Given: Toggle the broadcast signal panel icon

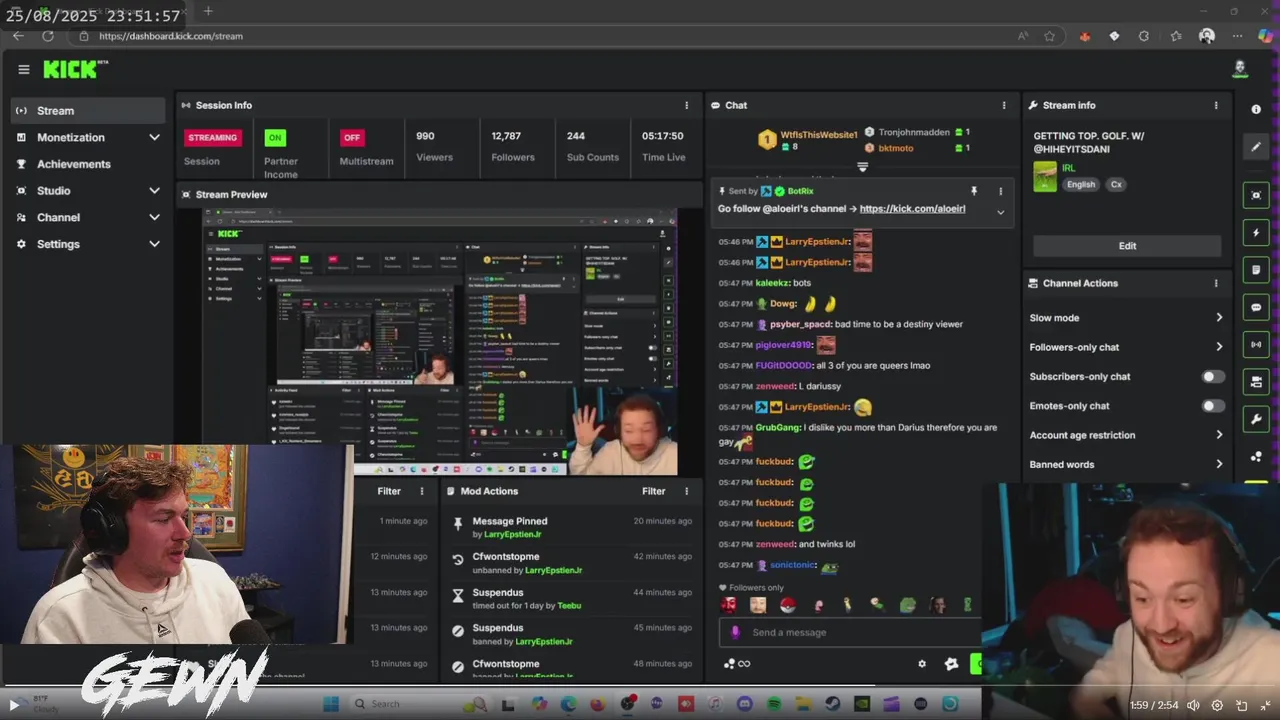Looking at the screenshot, I should 1256,345.
